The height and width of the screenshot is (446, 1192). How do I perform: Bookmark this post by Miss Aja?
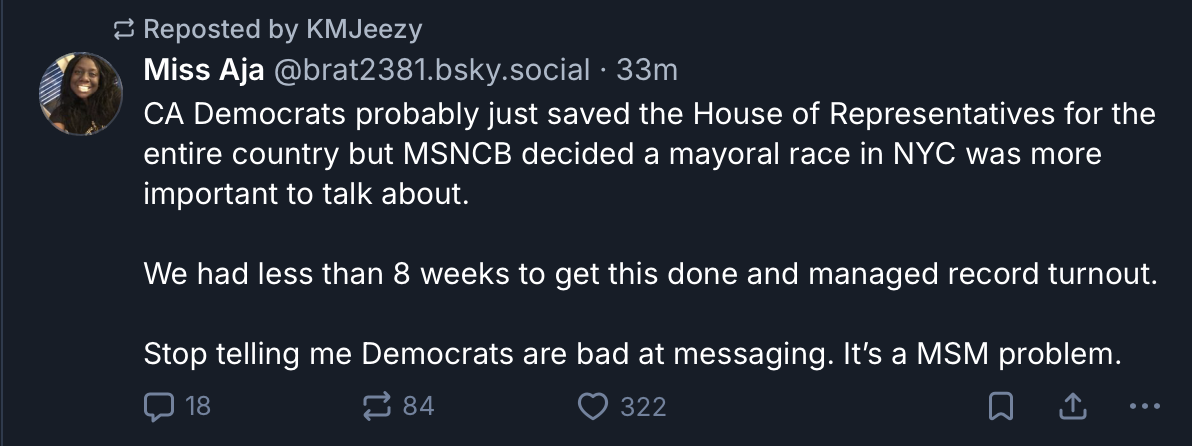click(1002, 406)
